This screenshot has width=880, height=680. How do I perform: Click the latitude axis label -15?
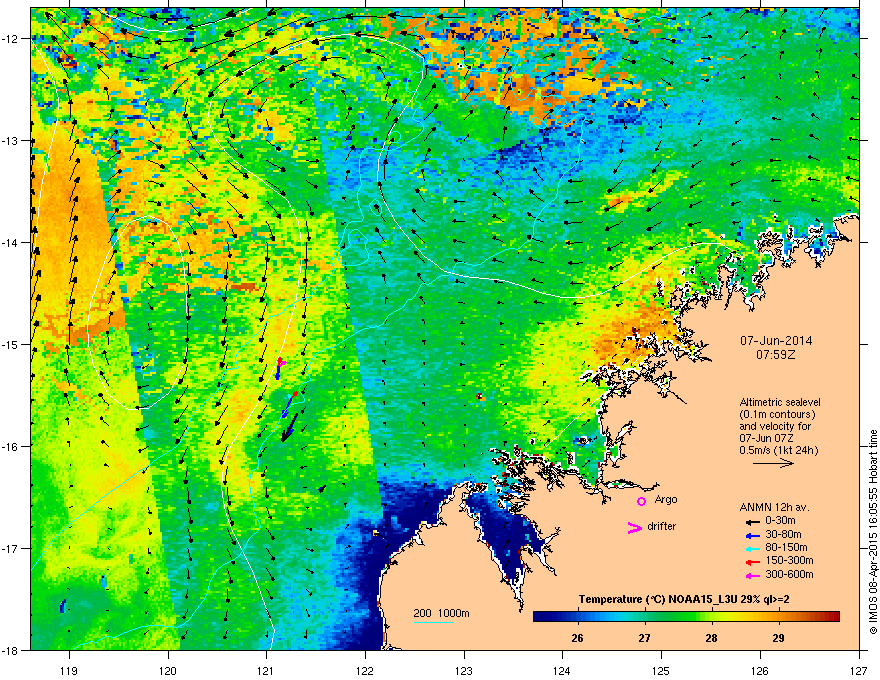tap(11, 344)
